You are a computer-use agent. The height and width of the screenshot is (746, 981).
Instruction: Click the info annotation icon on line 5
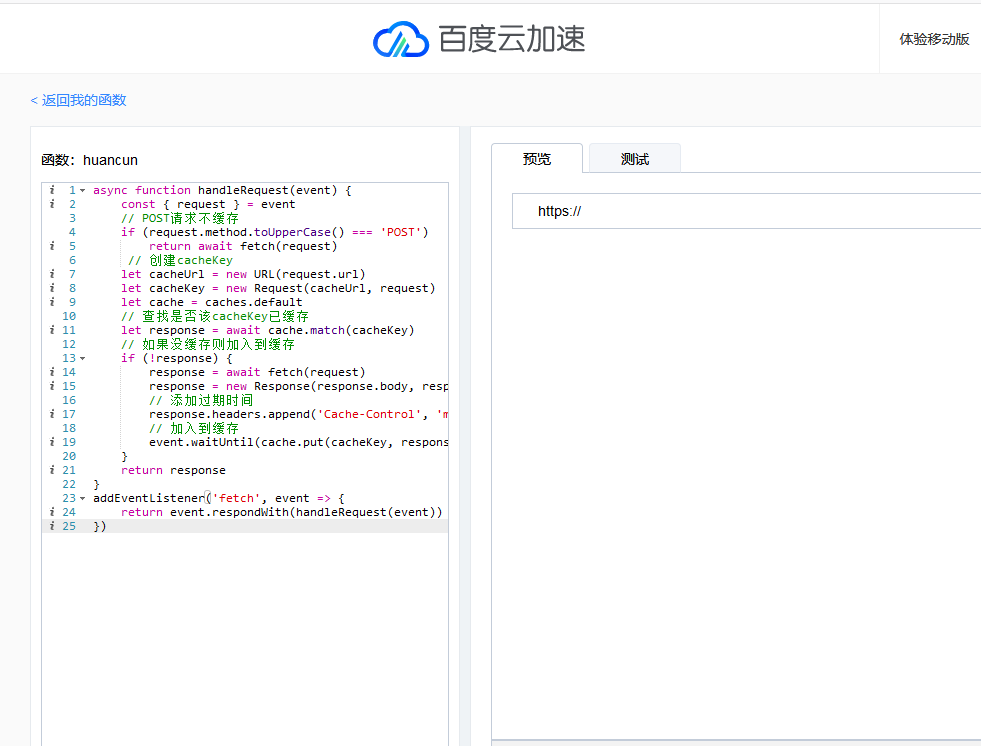(51, 246)
